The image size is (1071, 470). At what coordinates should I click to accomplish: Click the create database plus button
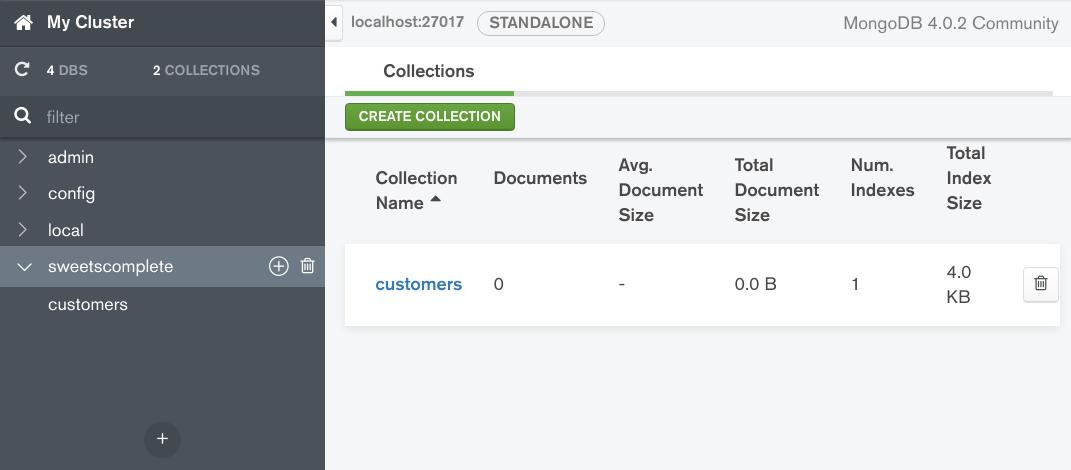coord(162,438)
